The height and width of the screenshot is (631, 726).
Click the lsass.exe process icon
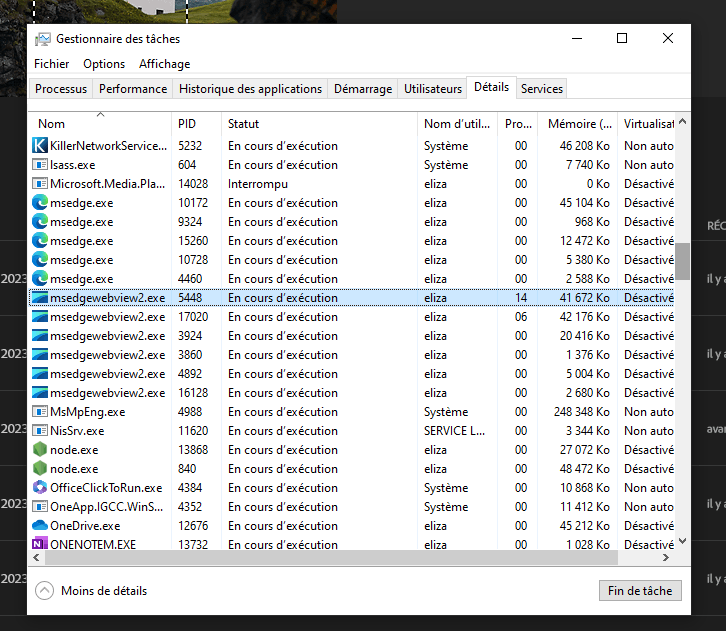(x=40, y=164)
